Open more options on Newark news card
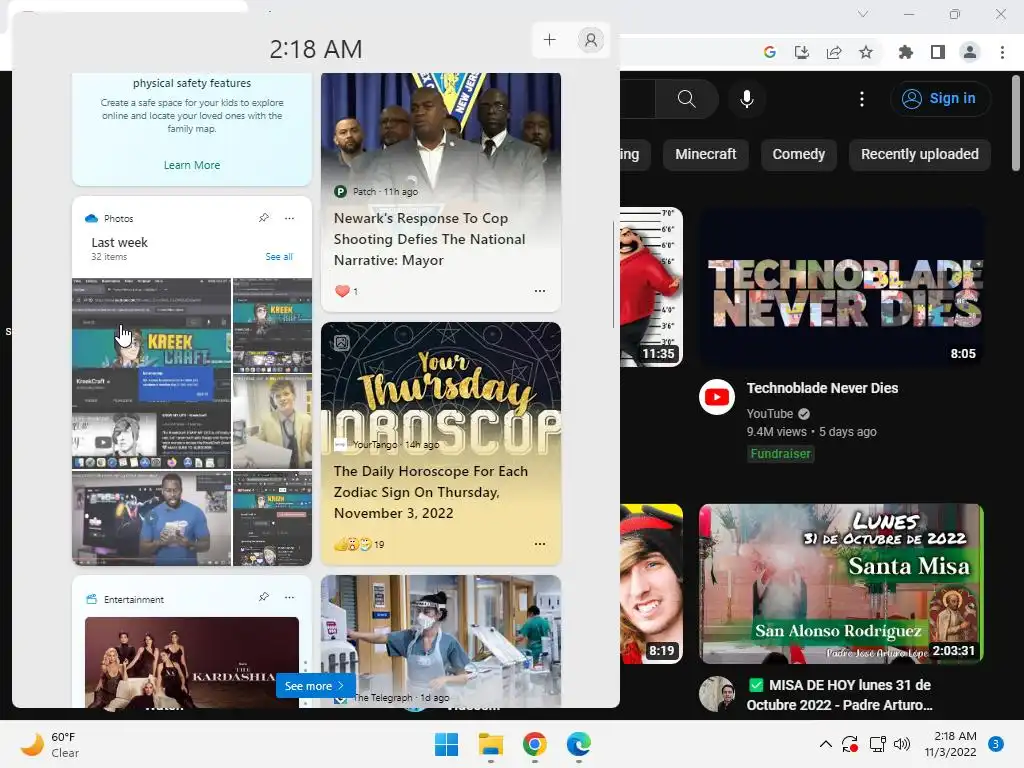The height and width of the screenshot is (768, 1024). 539,291
